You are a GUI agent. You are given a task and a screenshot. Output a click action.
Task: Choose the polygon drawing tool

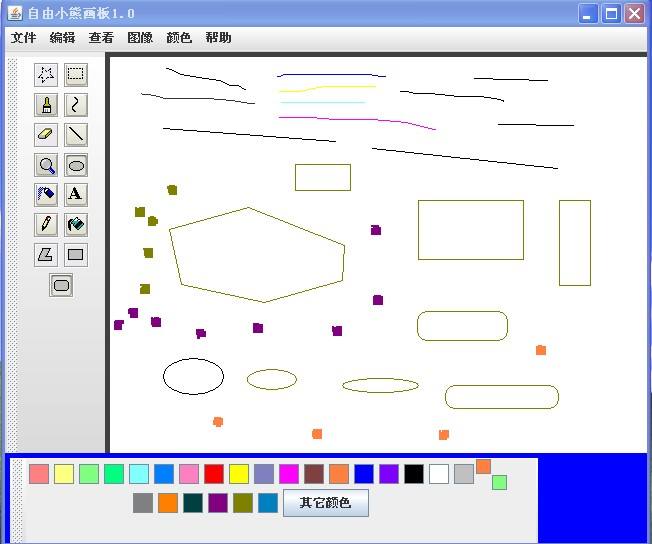point(46,255)
